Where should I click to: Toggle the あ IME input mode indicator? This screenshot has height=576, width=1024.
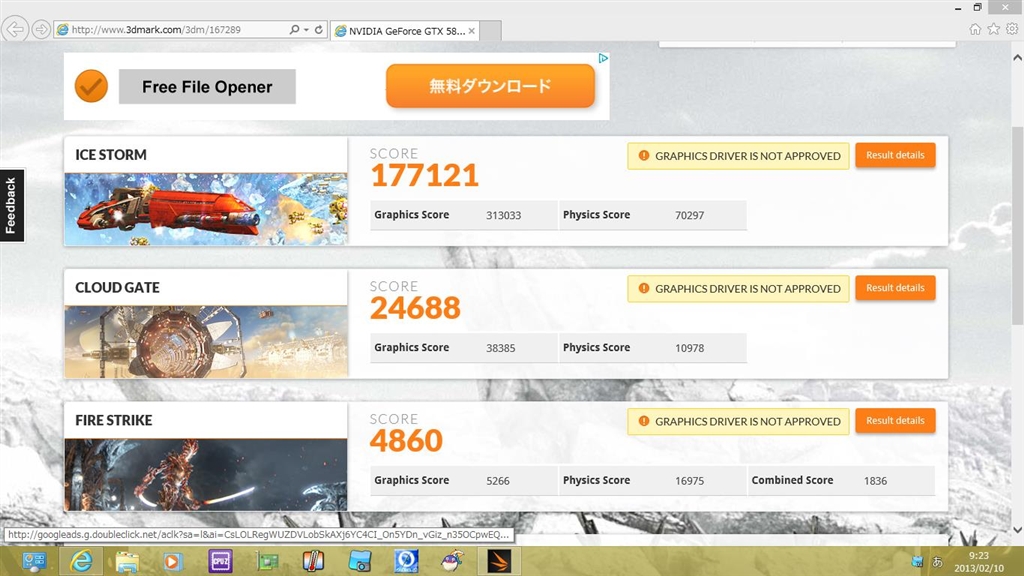(937, 562)
